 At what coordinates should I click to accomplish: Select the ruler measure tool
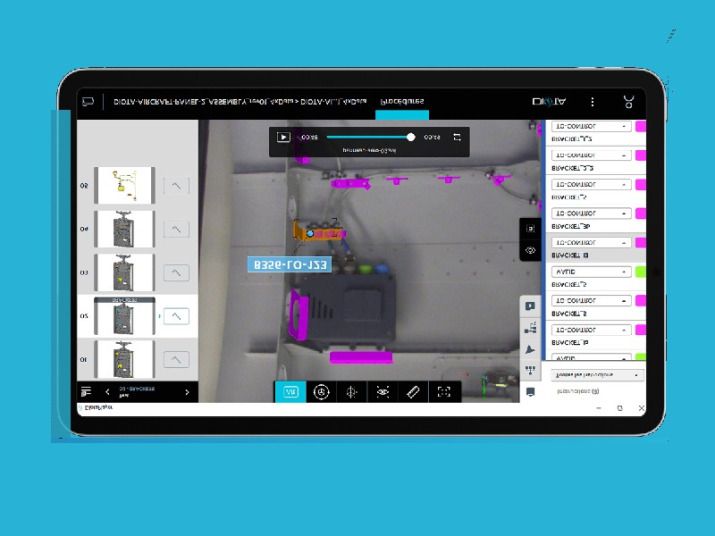coord(413,392)
